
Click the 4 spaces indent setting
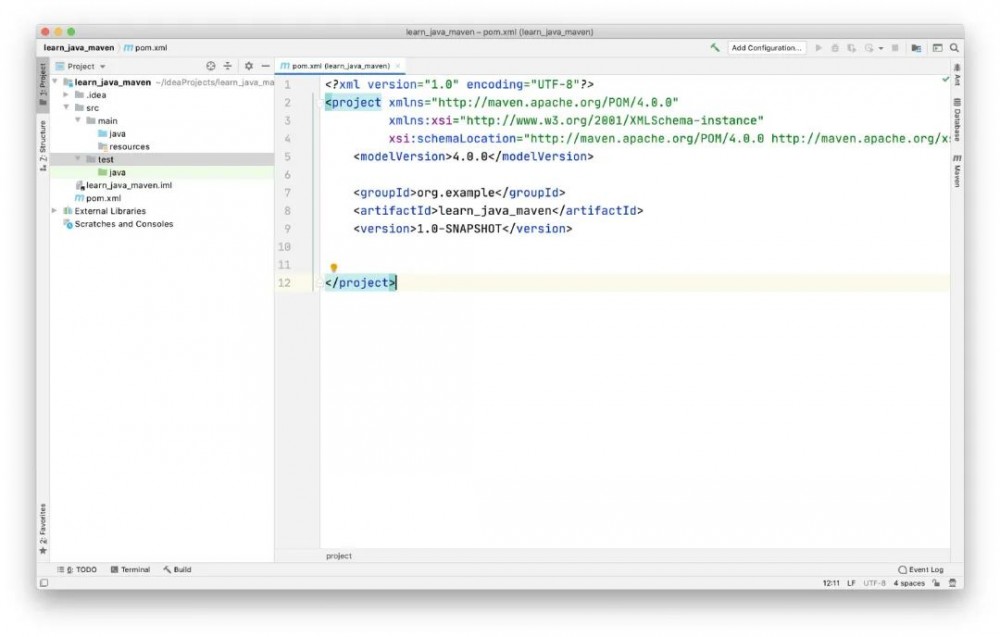tap(909, 583)
